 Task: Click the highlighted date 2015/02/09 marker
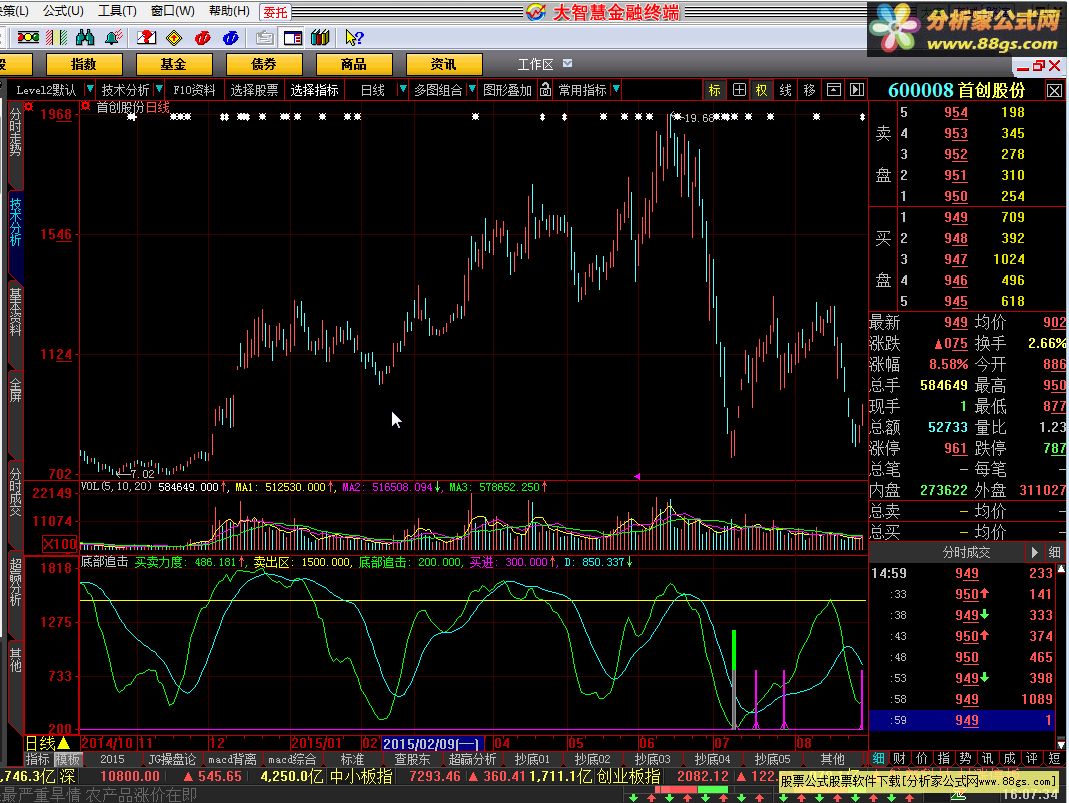433,744
